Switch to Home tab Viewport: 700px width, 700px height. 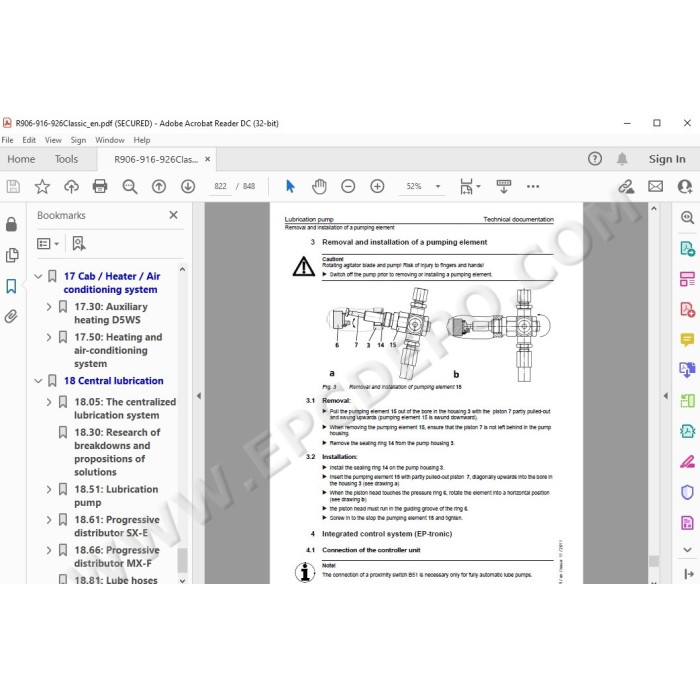tap(21, 159)
